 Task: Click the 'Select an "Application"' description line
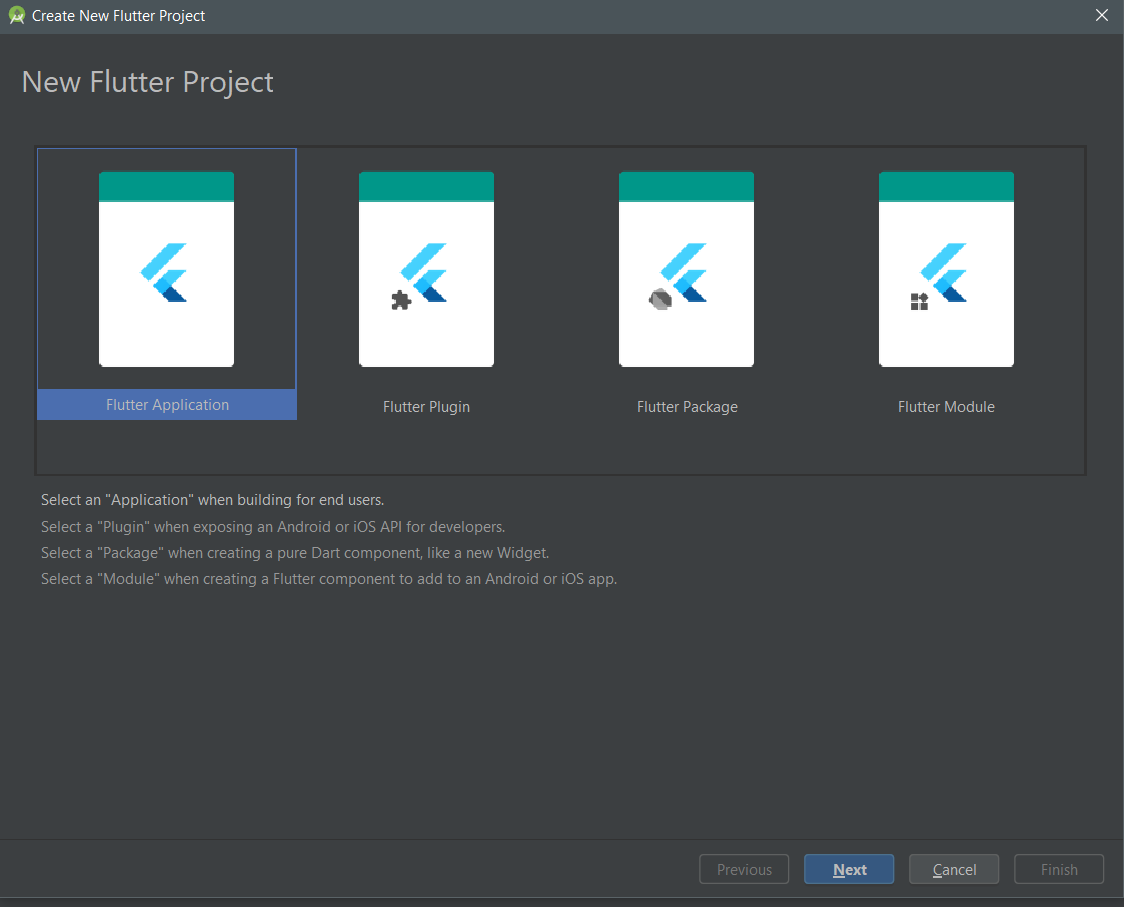pyautogui.click(x=212, y=500)
